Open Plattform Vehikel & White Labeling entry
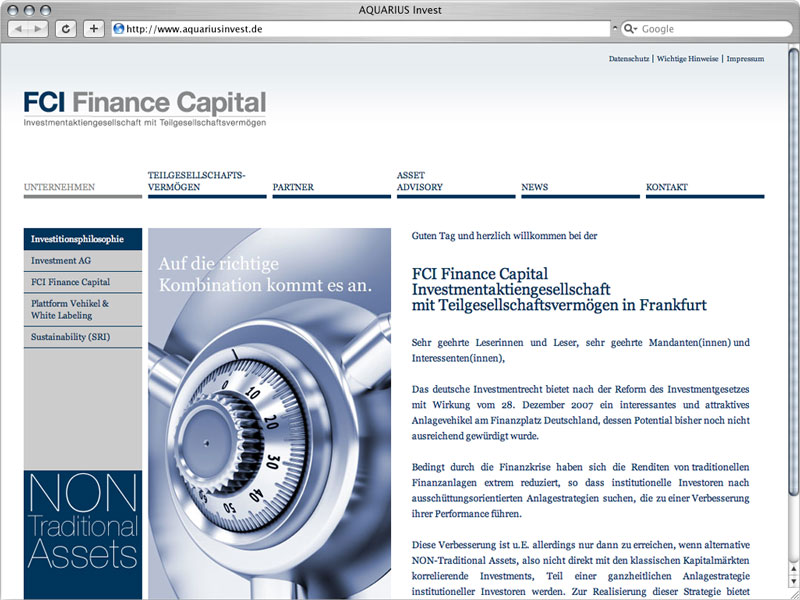Image resolution: width=800 pixels, height=600 pixels. coord(83,310)
